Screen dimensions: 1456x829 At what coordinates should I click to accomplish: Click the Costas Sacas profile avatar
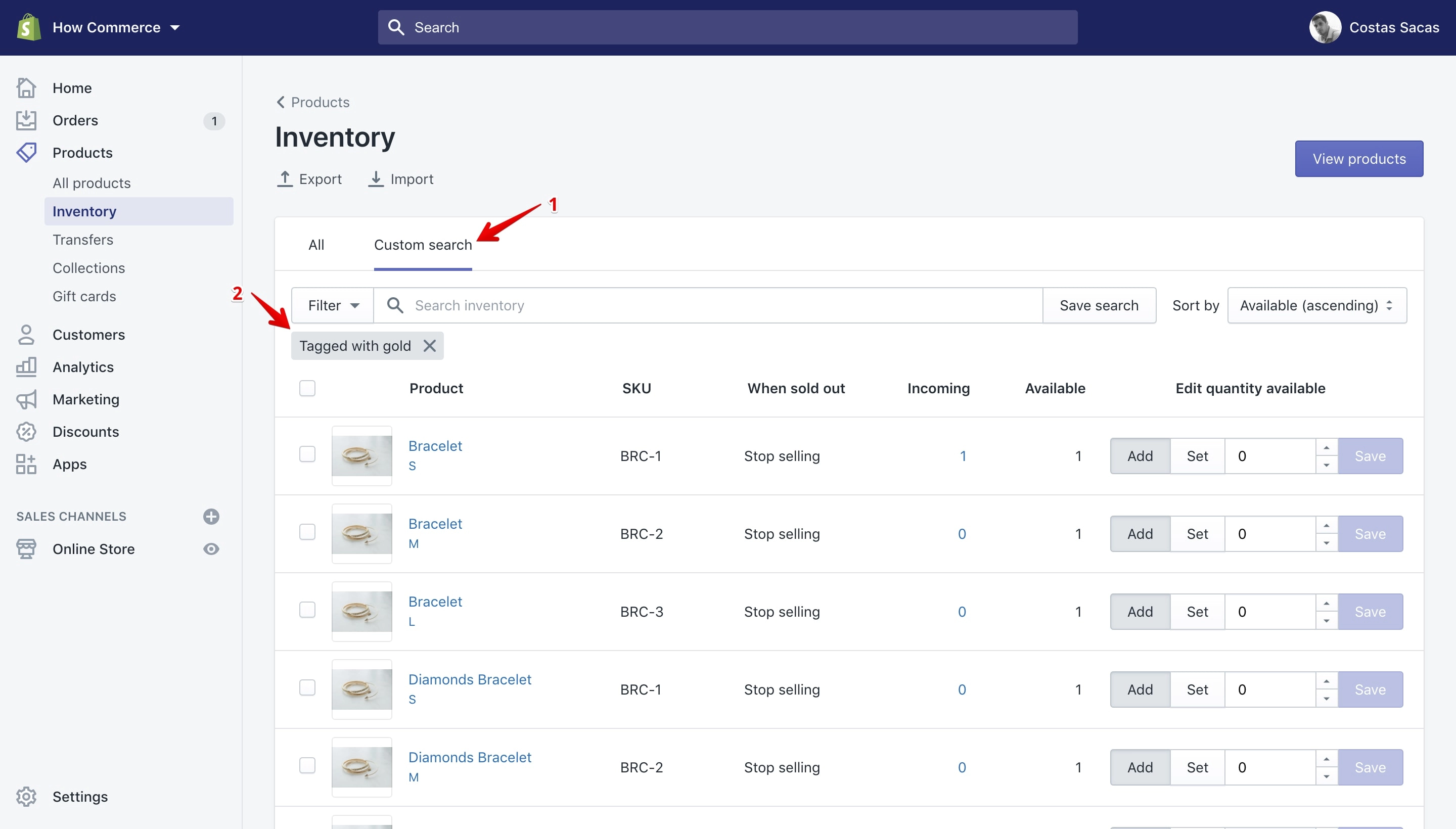(x=1326, y=27)
